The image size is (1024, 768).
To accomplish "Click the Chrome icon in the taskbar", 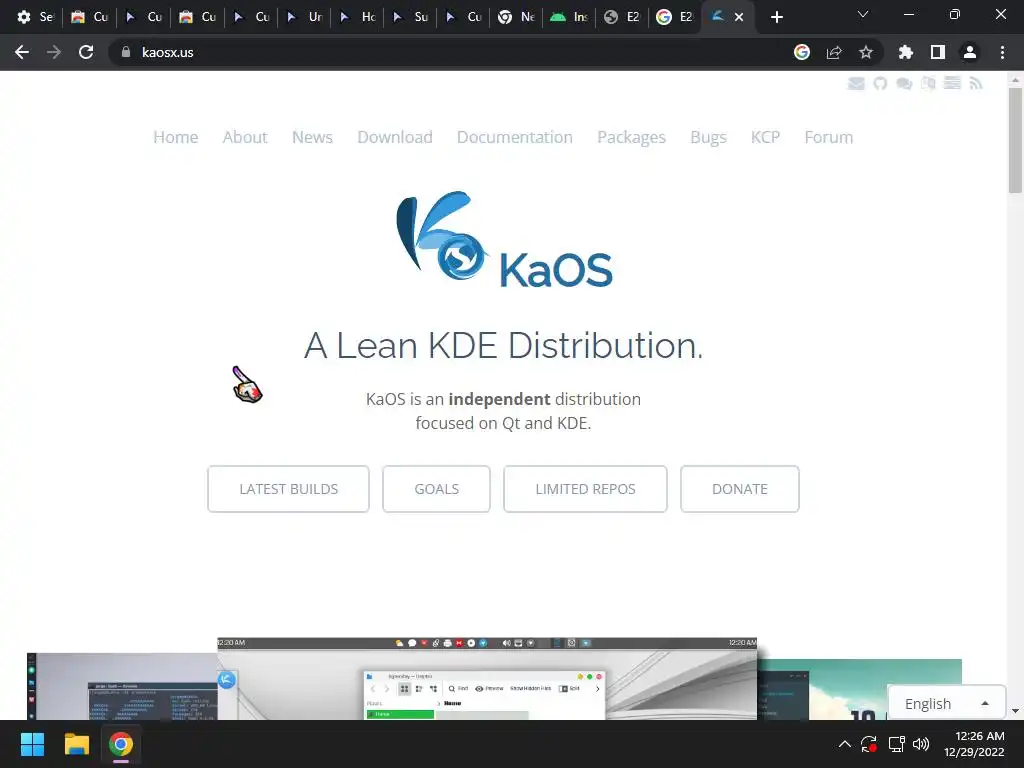I will click(x=121, y=744).
